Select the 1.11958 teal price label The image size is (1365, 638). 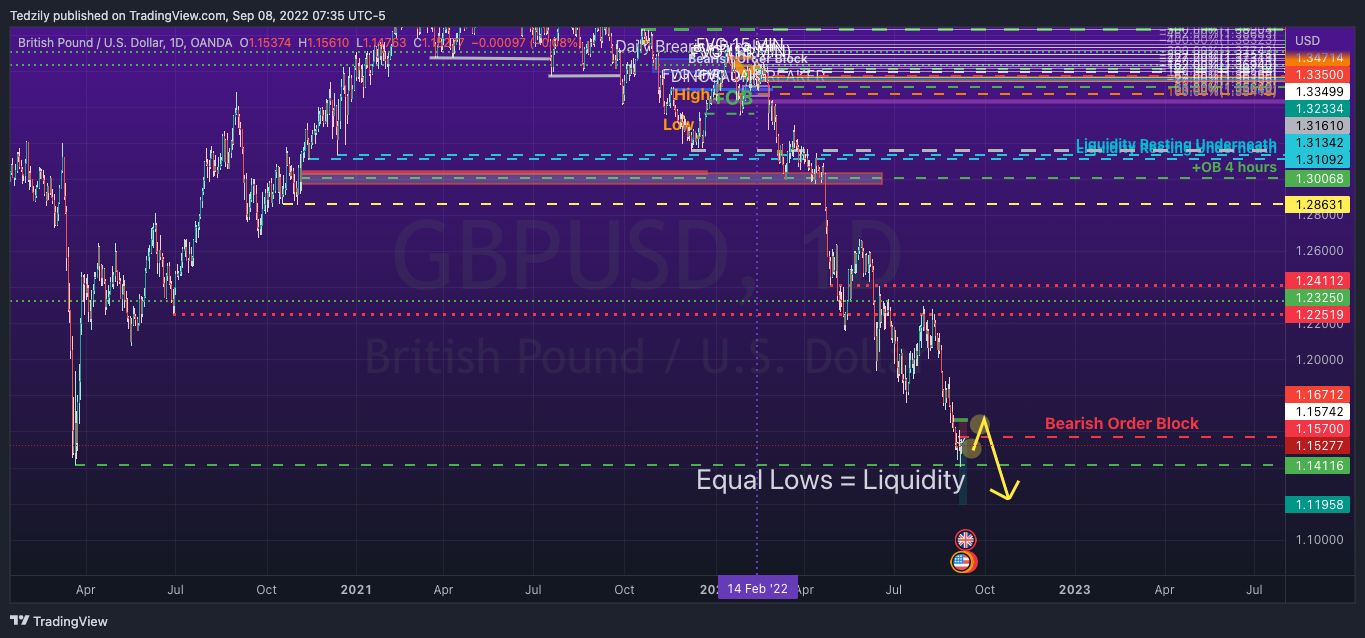point(1318,505)
